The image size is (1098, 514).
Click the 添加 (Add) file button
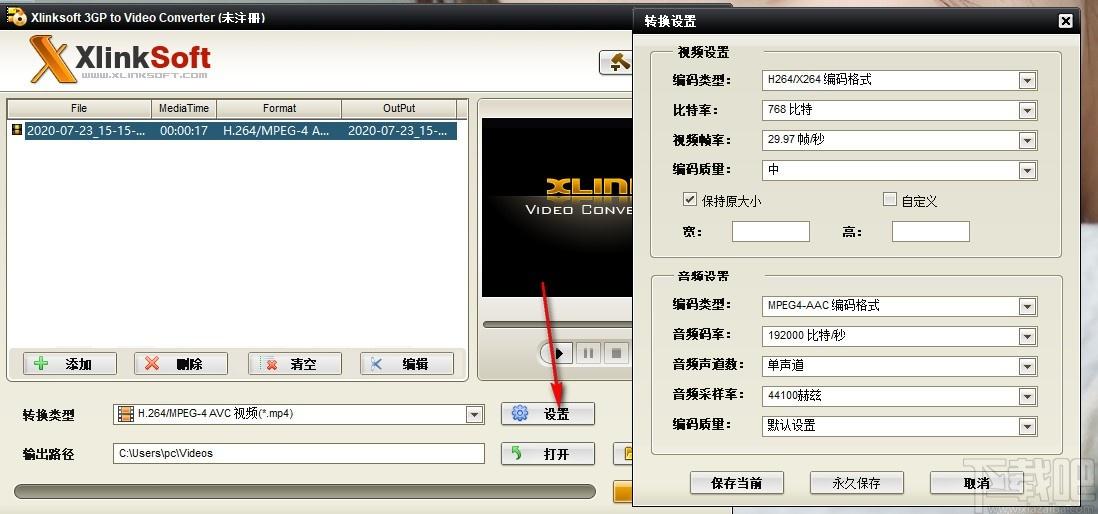click(70, 363)
